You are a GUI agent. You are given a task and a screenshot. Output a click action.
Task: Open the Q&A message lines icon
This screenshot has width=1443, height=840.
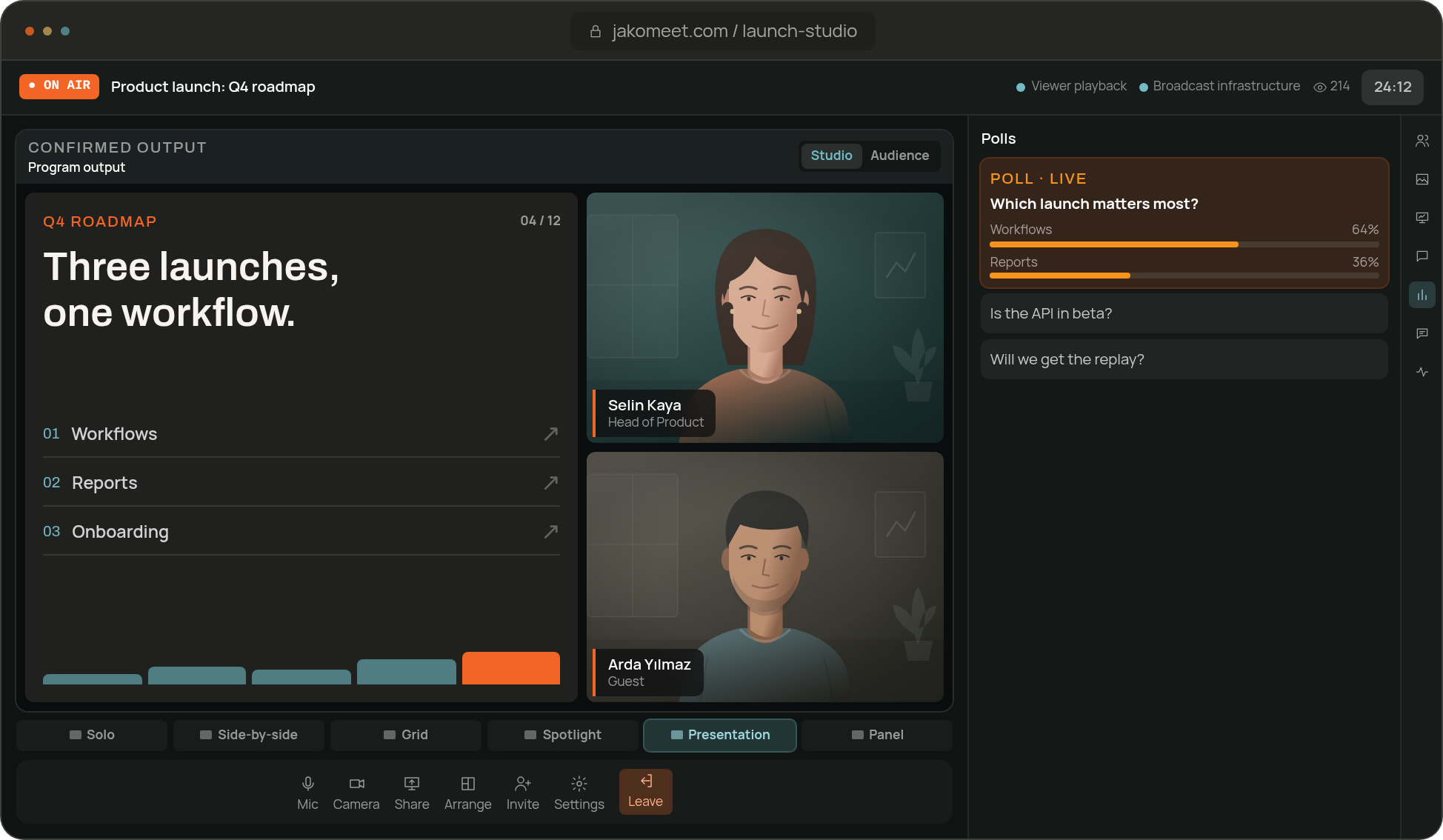tap(1422, 333)
